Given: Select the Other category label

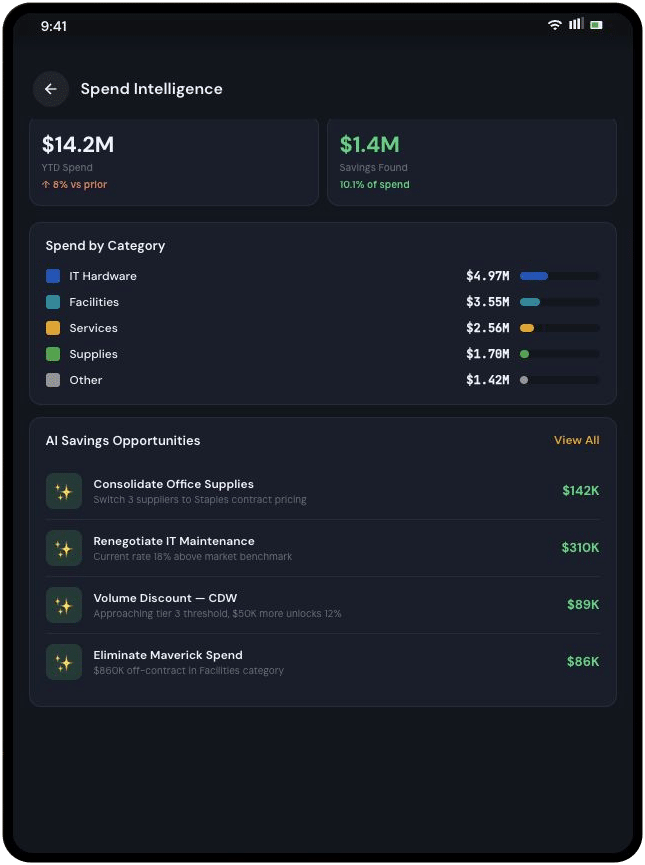Looking at the screenshot, I should click(86, 380).
